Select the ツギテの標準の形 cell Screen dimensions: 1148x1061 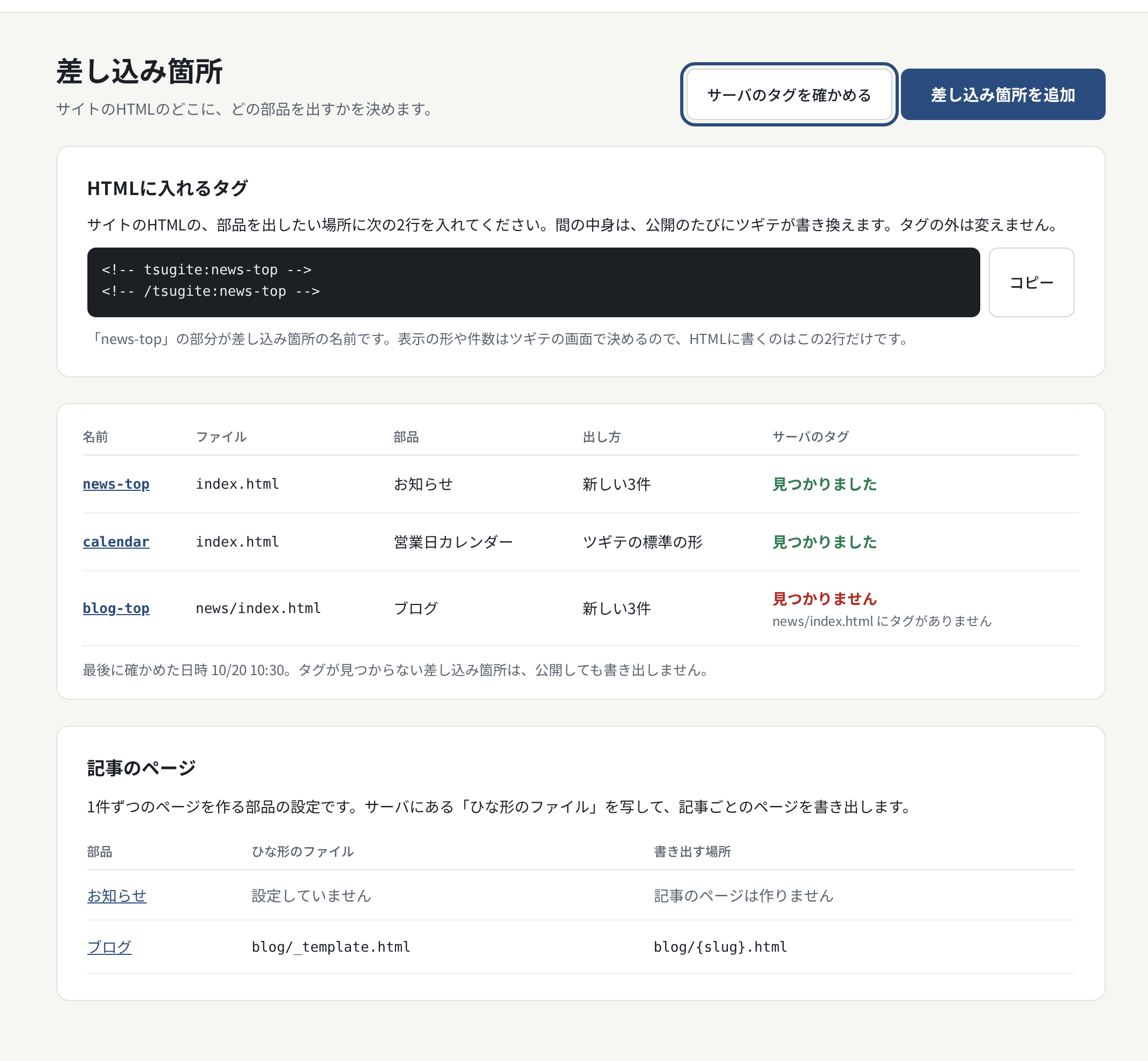pos(642,542)
